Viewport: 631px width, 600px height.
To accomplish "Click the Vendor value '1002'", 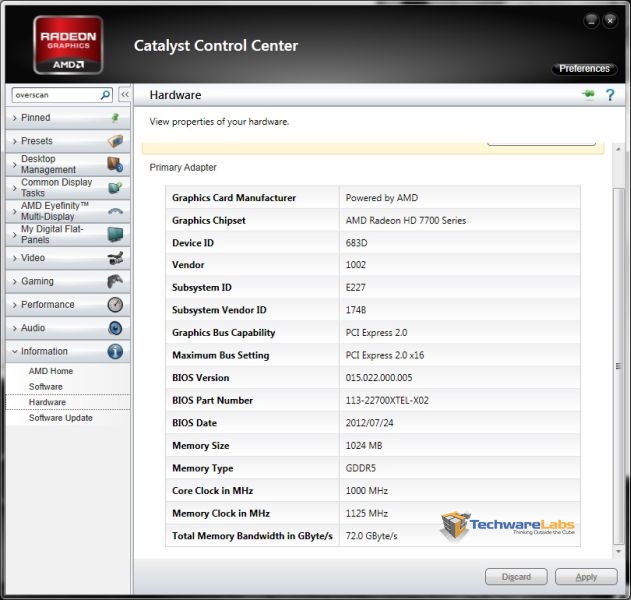I will click(x=355, y=265).
